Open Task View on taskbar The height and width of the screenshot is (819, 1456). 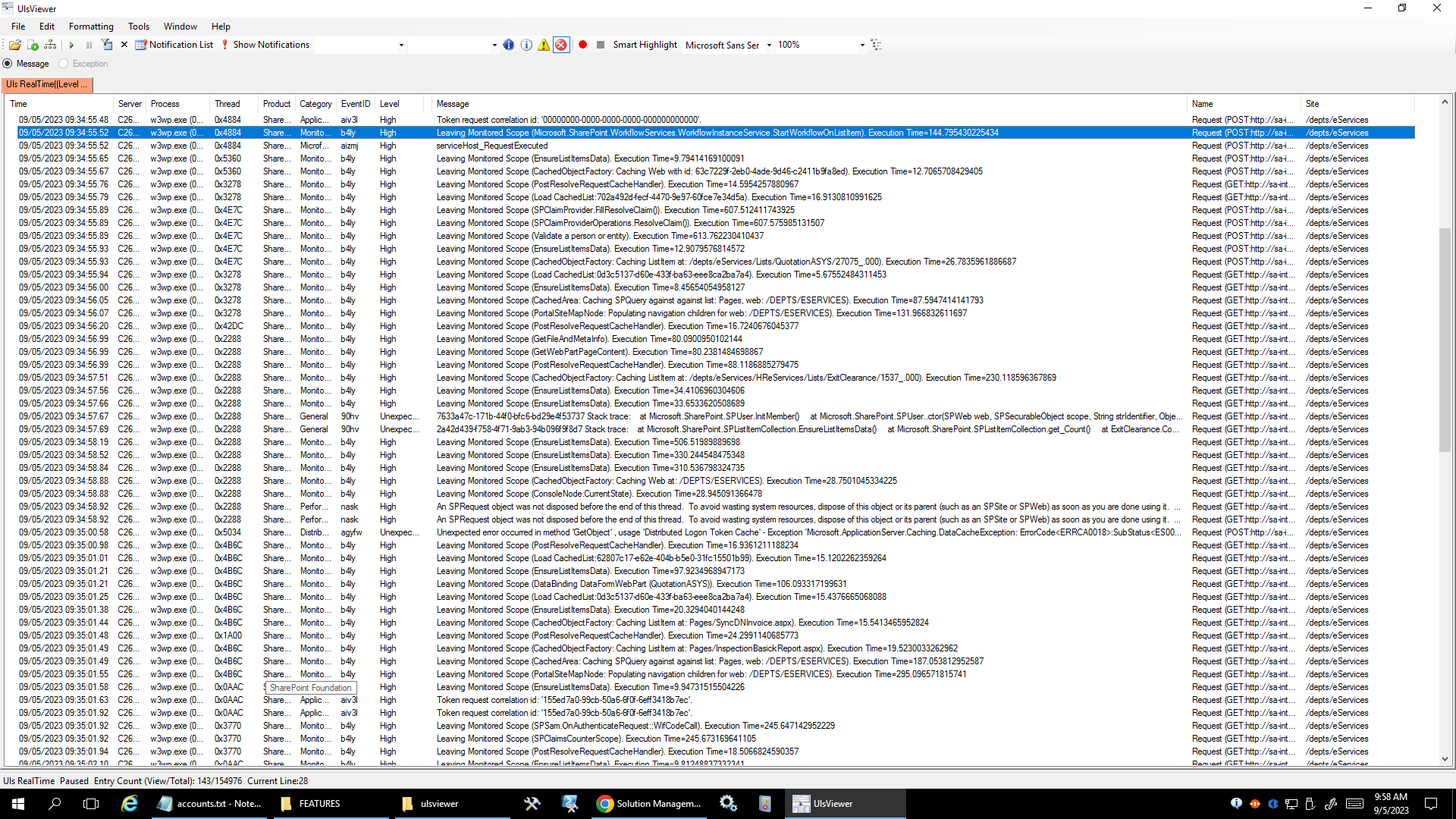point(91,804)
